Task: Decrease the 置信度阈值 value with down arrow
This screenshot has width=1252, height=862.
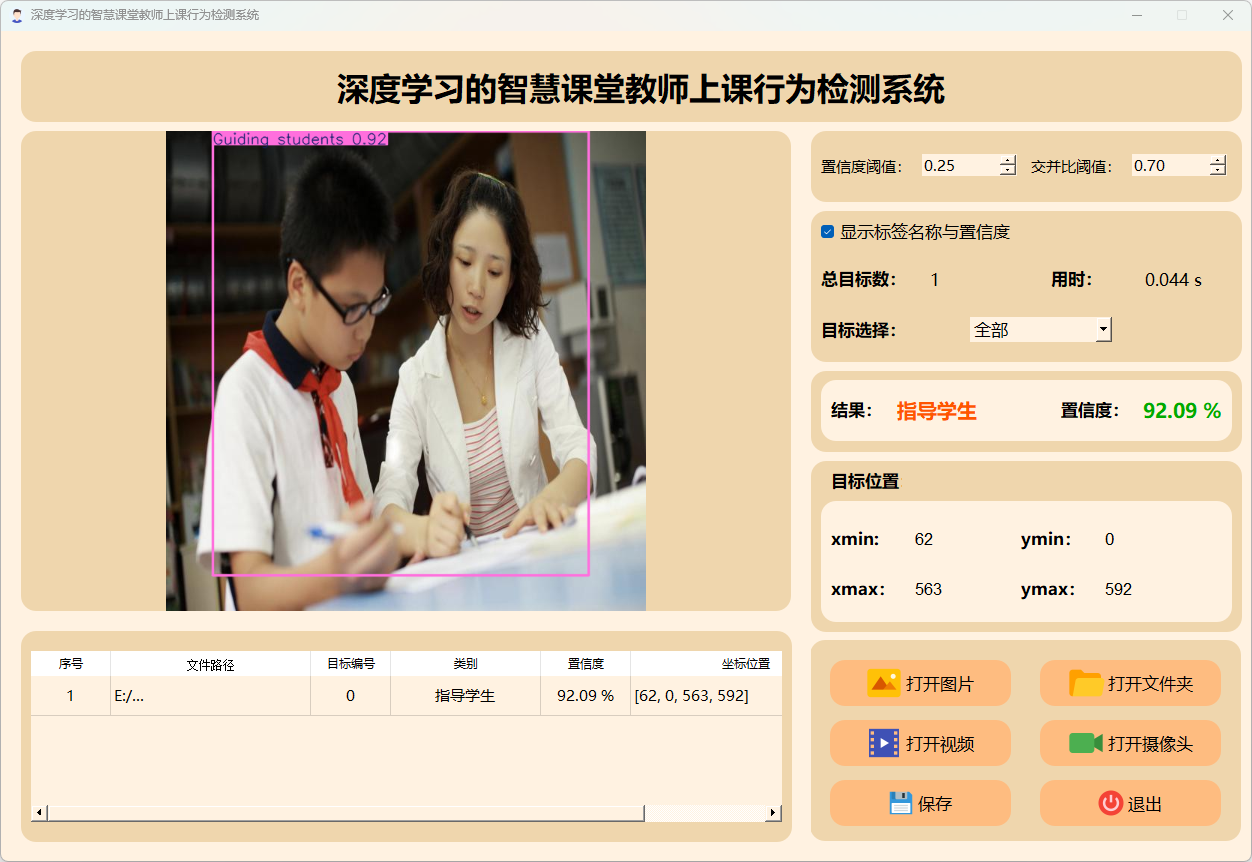Action: (1008, 170)
